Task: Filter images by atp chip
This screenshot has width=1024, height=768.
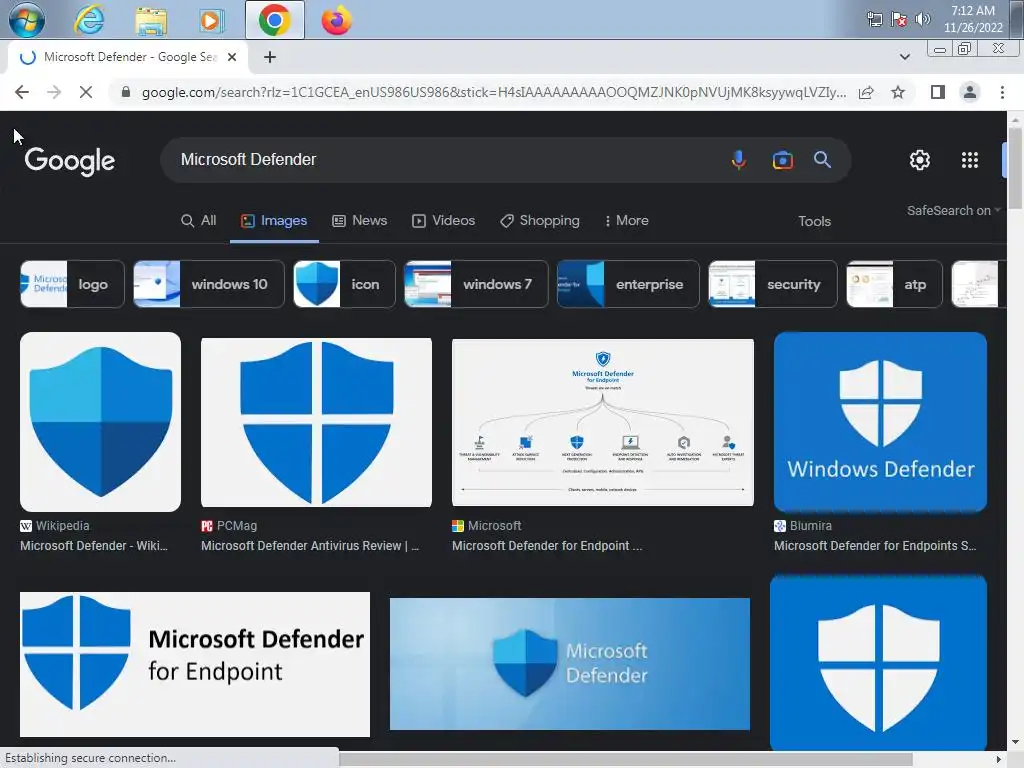Action: pyautogui.click(x=895, y=284)
